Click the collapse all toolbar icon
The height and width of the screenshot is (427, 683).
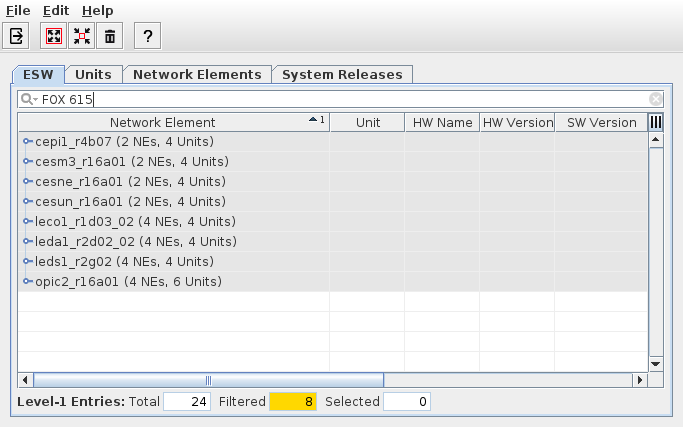81,36
